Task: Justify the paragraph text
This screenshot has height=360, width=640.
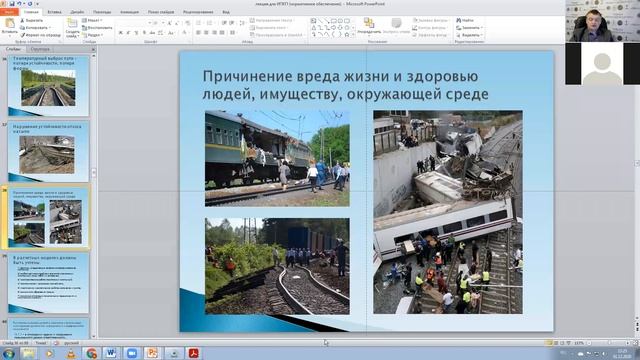Action: click(222, 33)
